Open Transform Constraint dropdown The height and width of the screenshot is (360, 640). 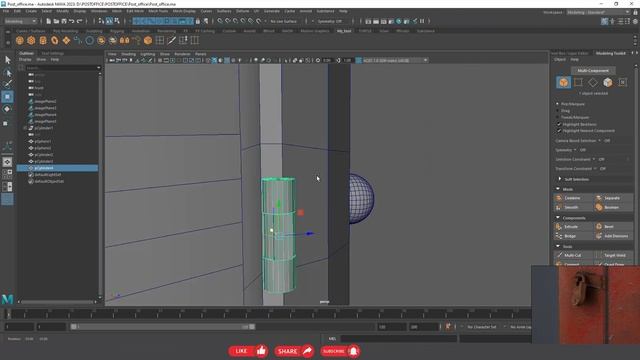tap(595, 169)
